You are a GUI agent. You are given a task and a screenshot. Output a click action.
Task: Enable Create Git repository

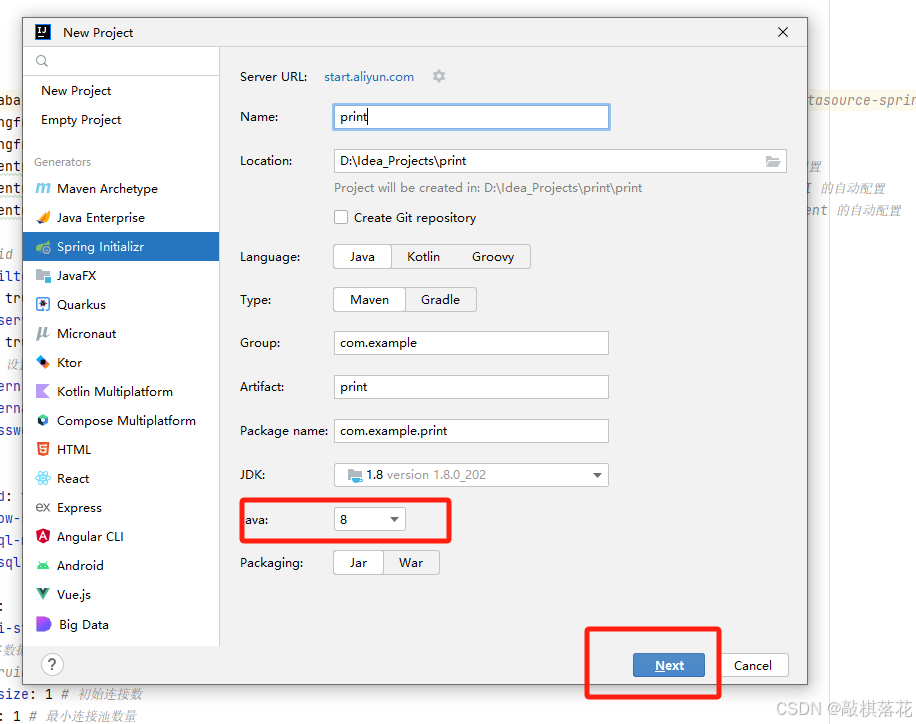click(340, 217)
